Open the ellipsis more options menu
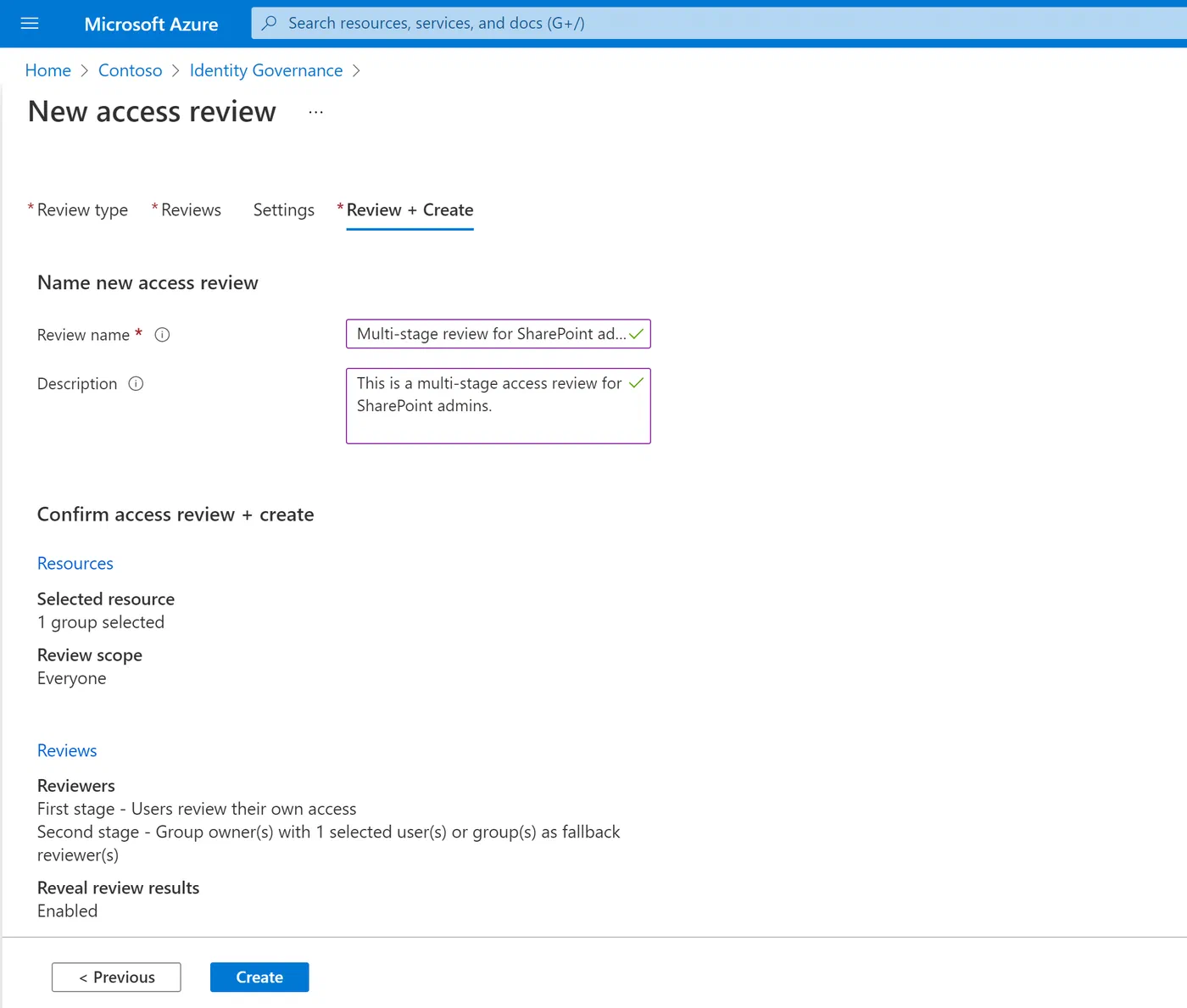 point(315,112)
